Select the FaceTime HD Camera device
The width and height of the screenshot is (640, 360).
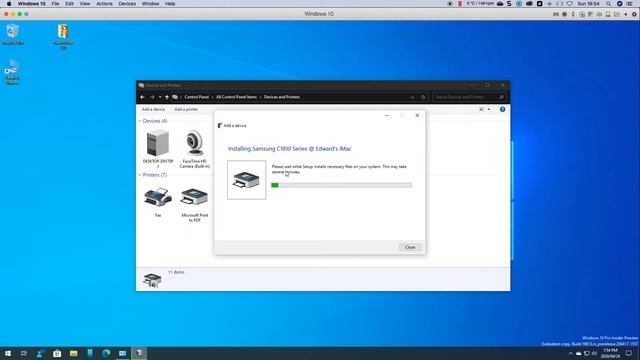click(195, 143)
